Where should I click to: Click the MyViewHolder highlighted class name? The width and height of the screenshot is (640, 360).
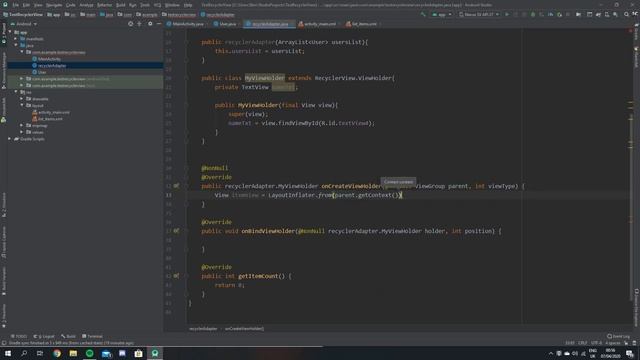pyautogui.click(x=264, y=78)
